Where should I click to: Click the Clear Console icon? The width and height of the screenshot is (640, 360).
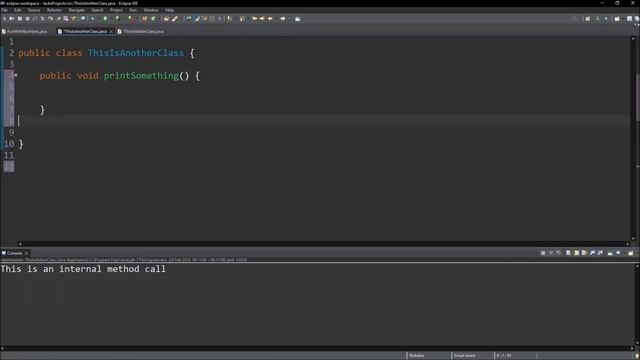pos(568,253)
